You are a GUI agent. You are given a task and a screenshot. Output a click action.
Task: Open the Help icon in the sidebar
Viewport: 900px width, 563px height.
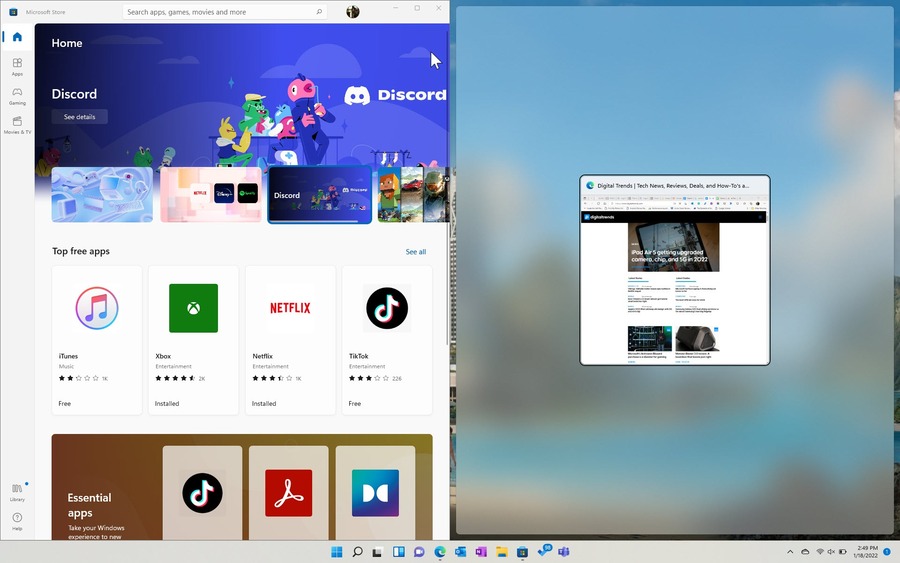click(x=17, y=521)
